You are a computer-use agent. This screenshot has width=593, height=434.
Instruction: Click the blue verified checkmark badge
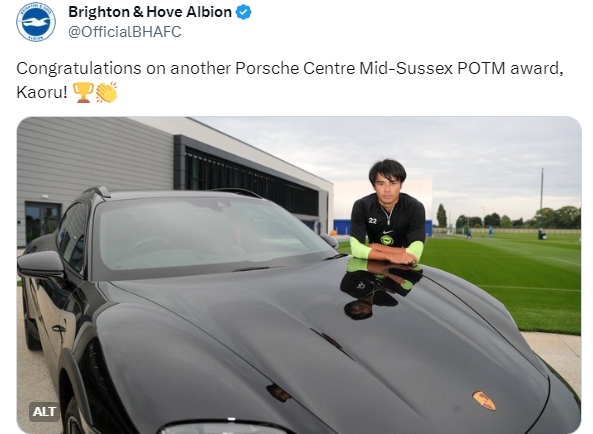point(244,12)
